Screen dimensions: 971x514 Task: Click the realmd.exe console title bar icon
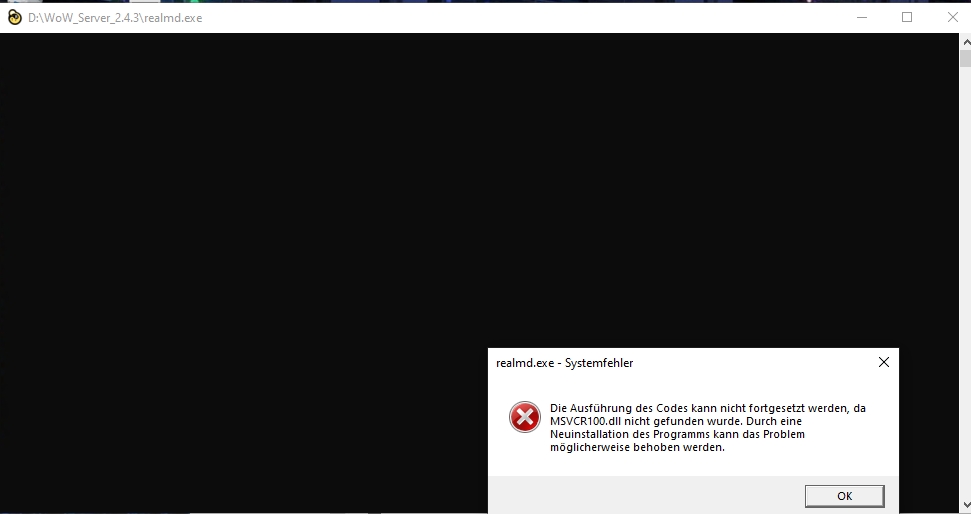click(x=14, y=17)
